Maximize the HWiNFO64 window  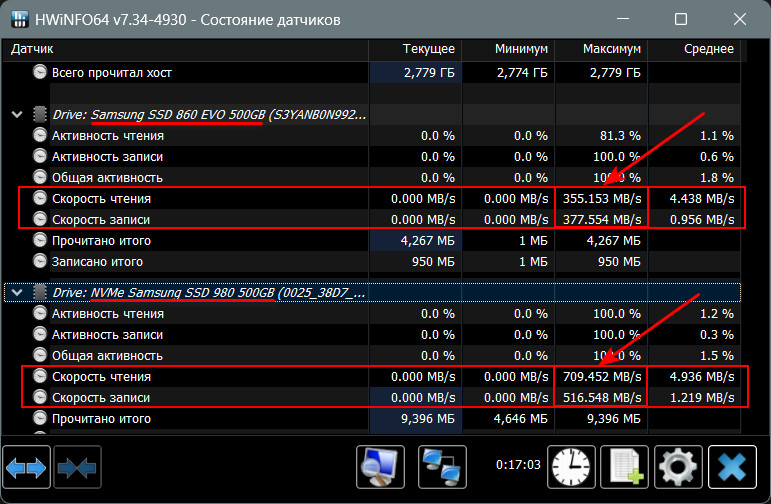[681, 19]
